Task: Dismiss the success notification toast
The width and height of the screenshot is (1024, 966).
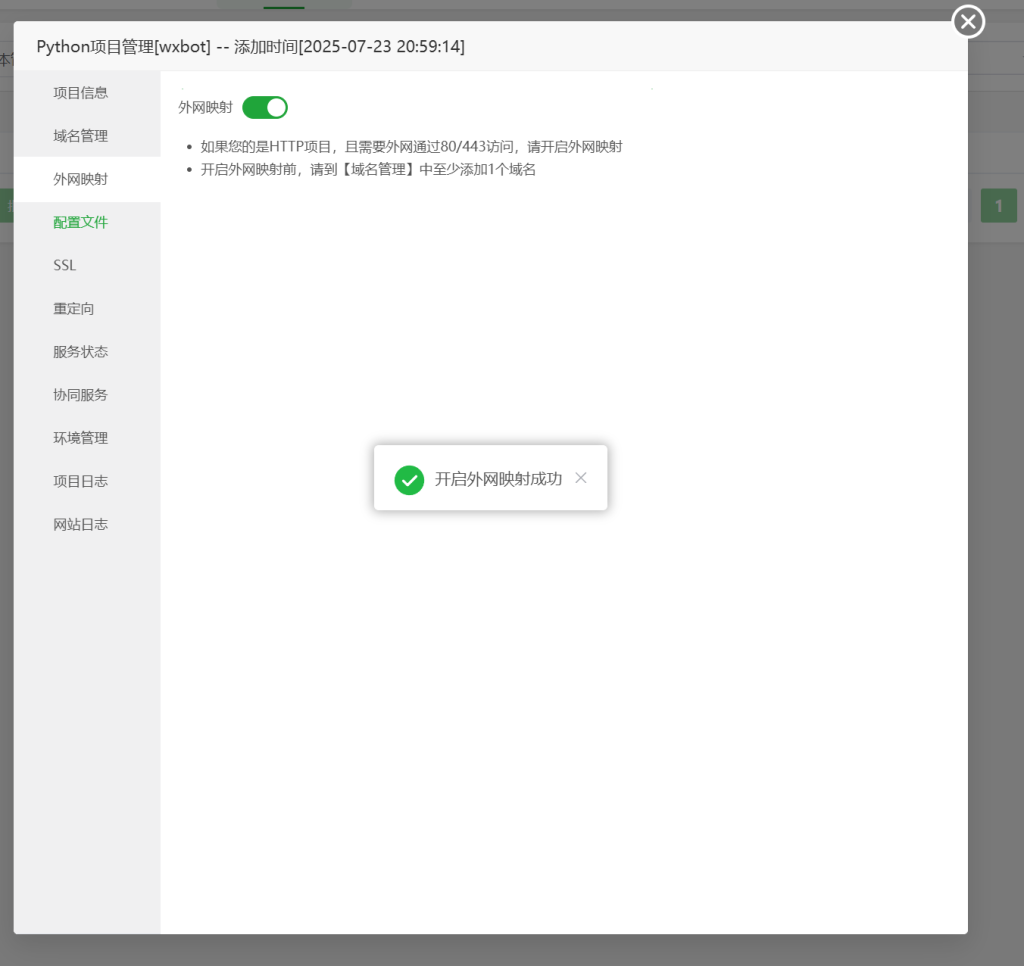Action: click(580, 478)
